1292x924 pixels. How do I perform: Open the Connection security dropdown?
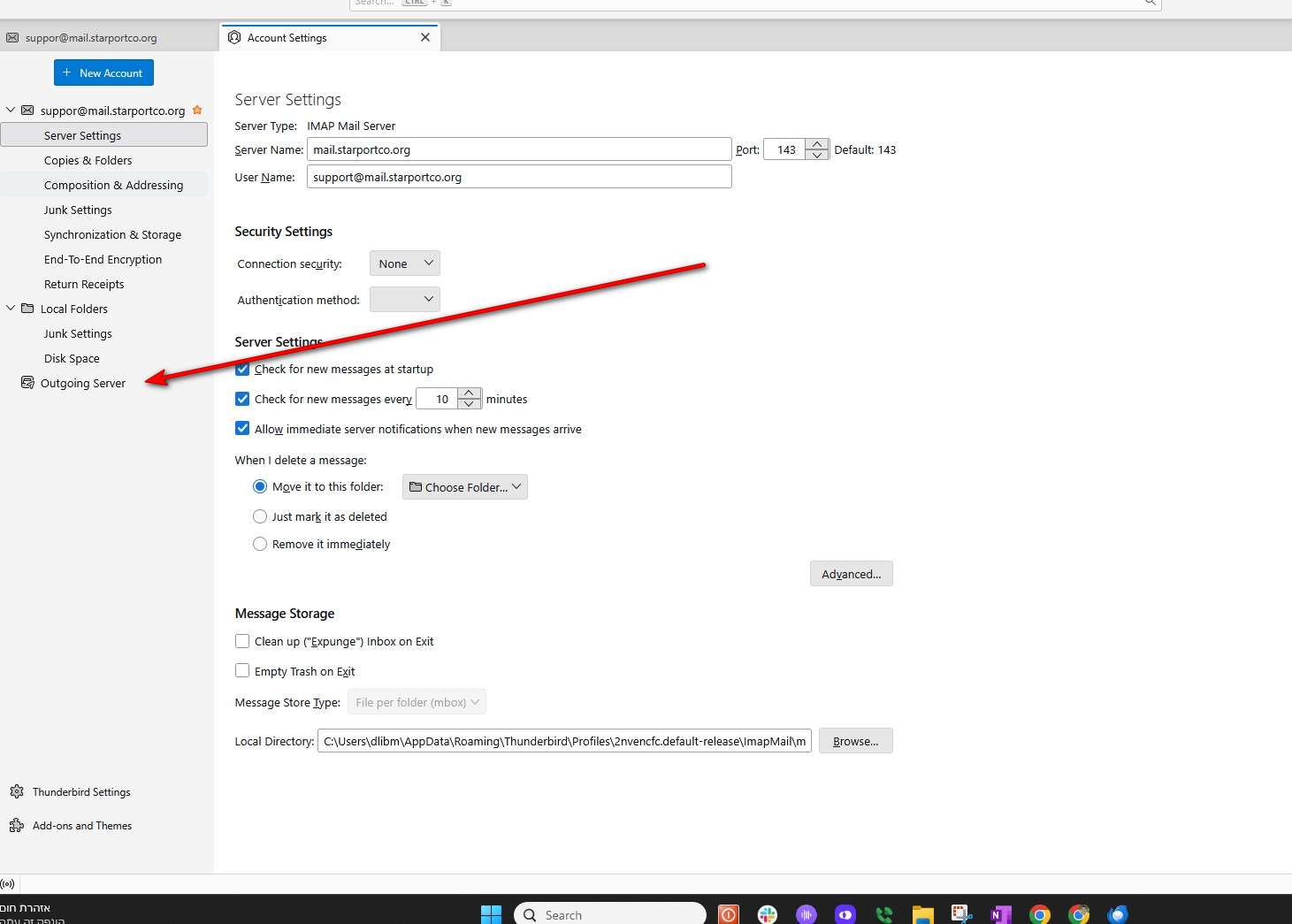coord(404,263)
